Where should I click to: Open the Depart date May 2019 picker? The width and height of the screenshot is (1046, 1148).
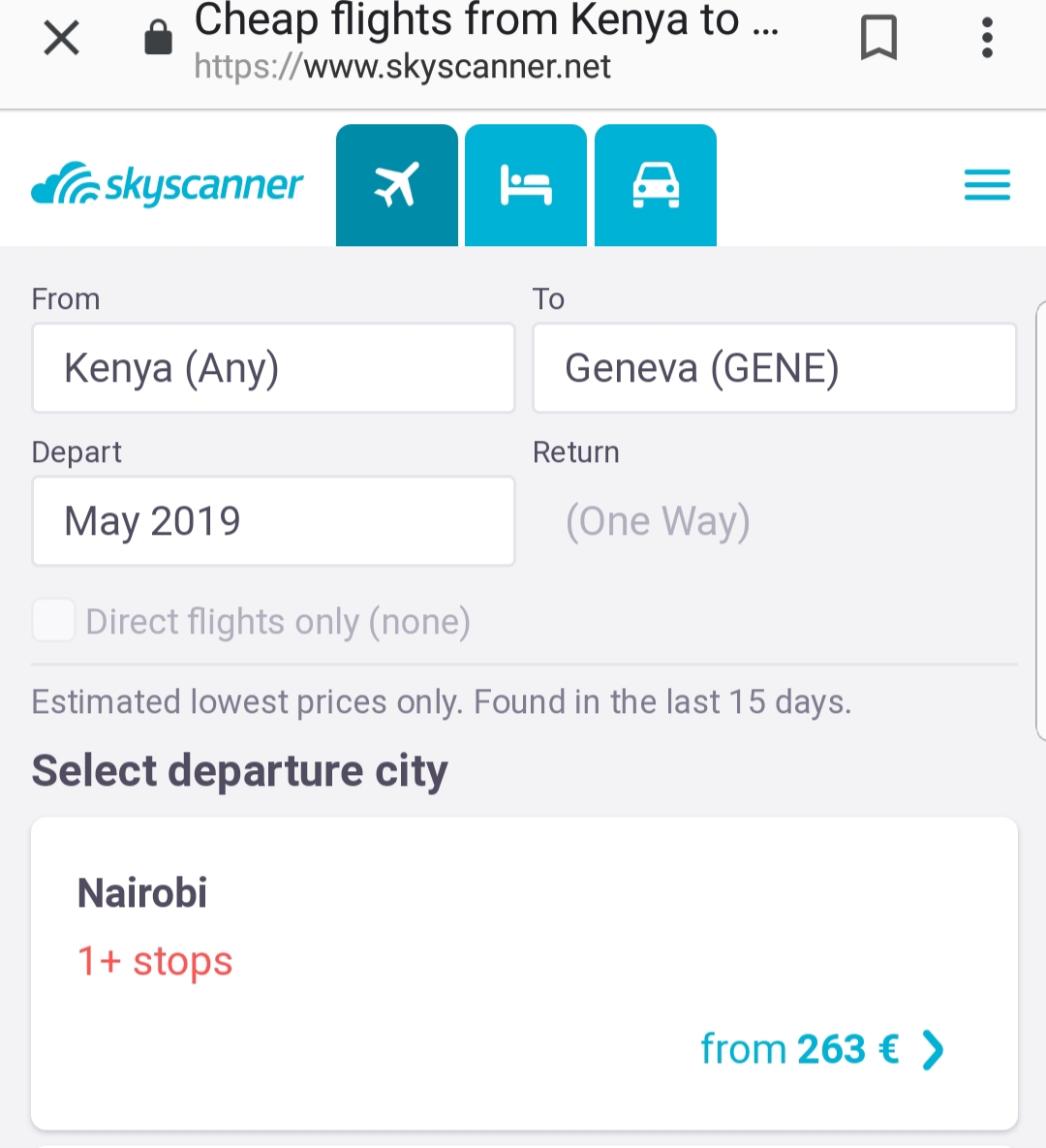pos(273,521)
